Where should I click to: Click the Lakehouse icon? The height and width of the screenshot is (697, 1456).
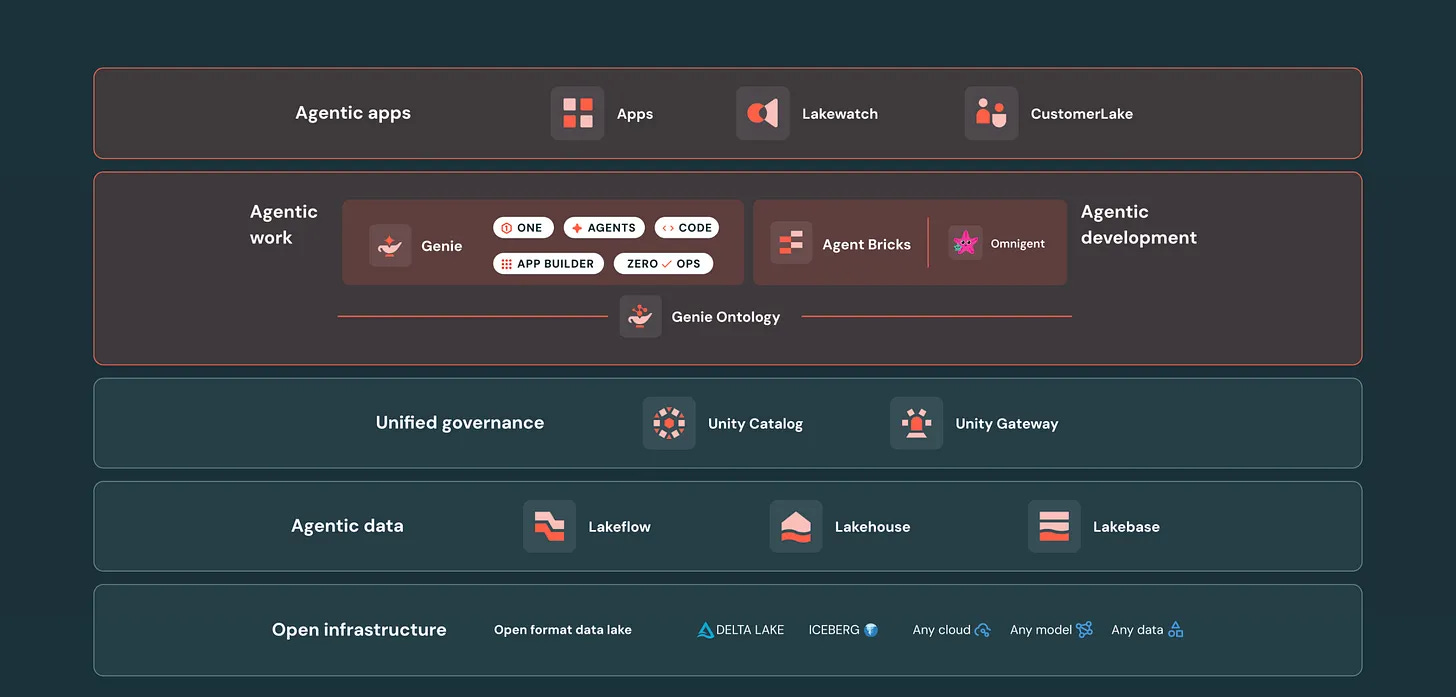point(796,526)
